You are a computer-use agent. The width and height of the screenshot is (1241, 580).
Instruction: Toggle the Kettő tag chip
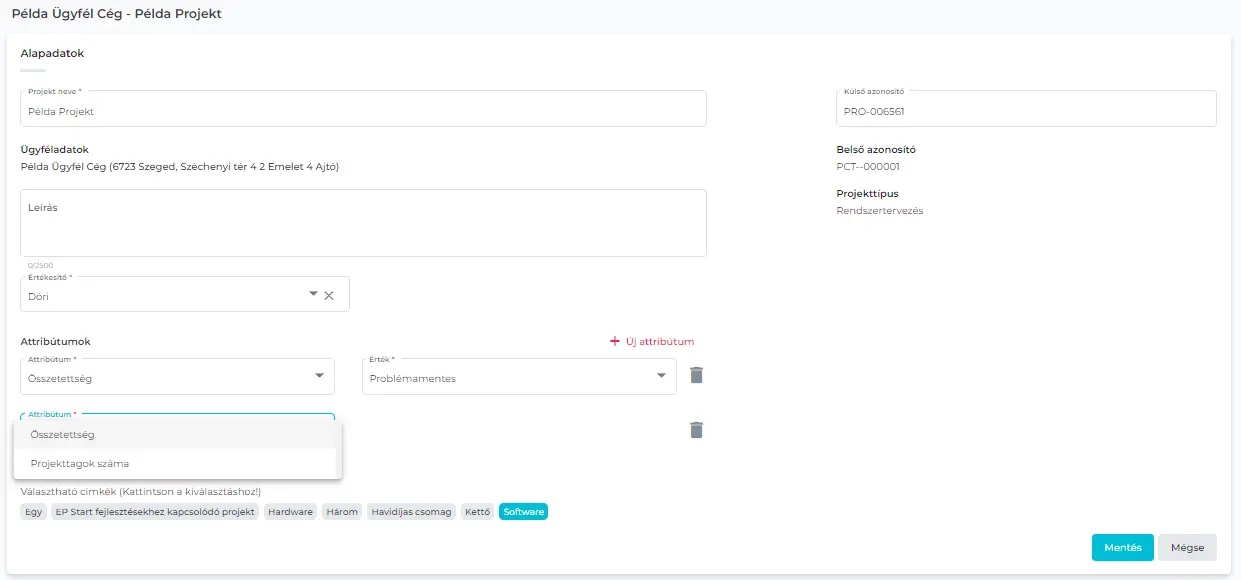pyautogui.click(x=478, y=512)
